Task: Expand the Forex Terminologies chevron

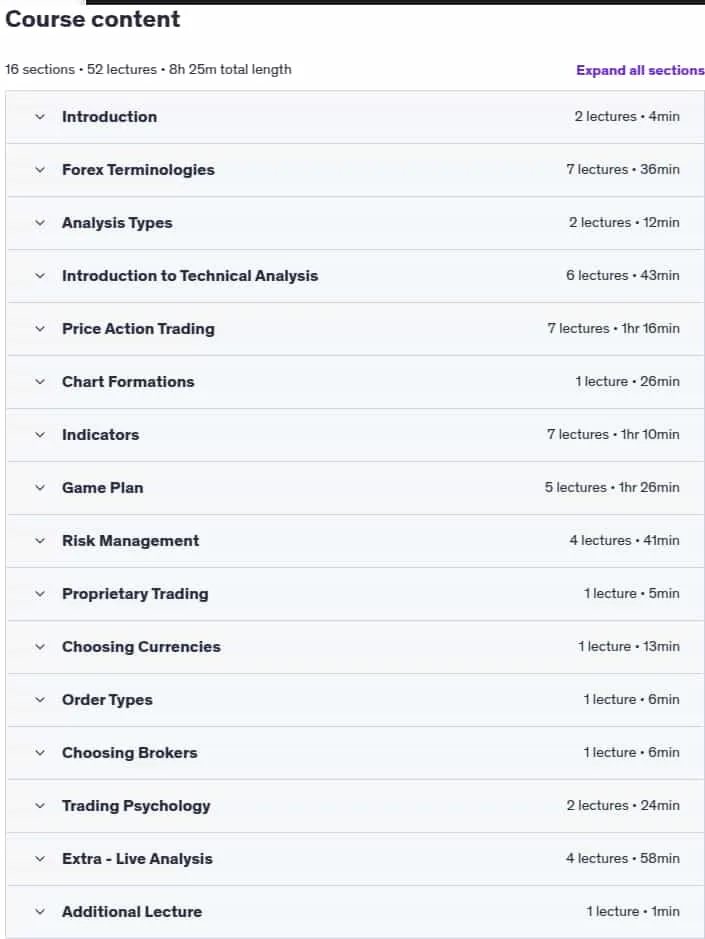Action: 40,170
